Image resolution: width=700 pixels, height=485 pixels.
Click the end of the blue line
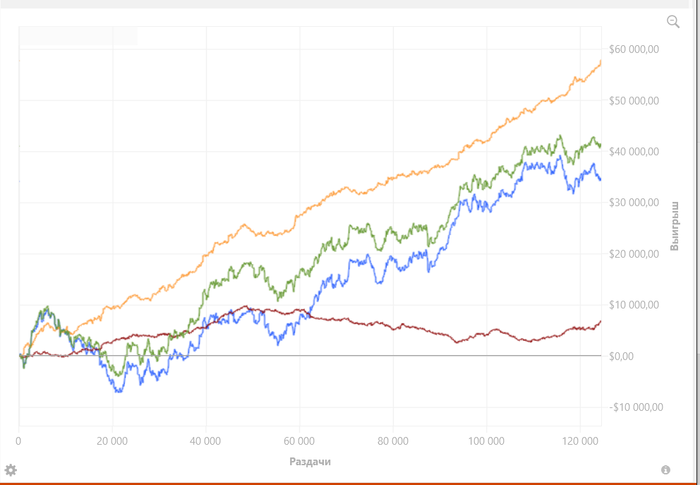(600, 179)
